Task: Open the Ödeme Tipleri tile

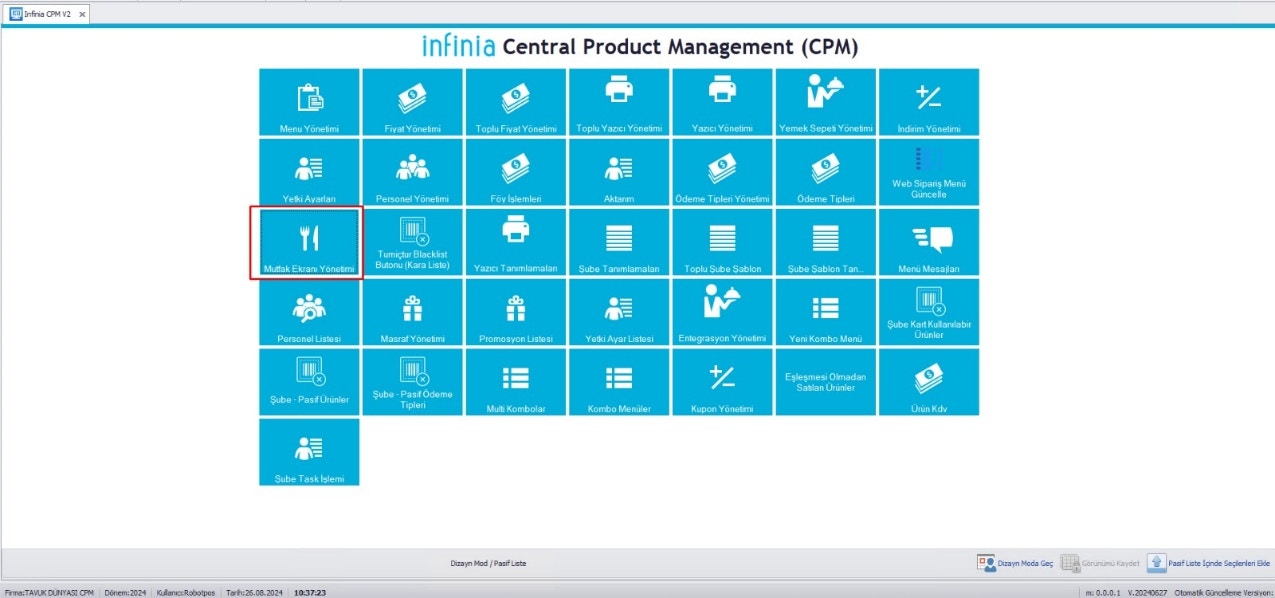Action: (826, 172)
